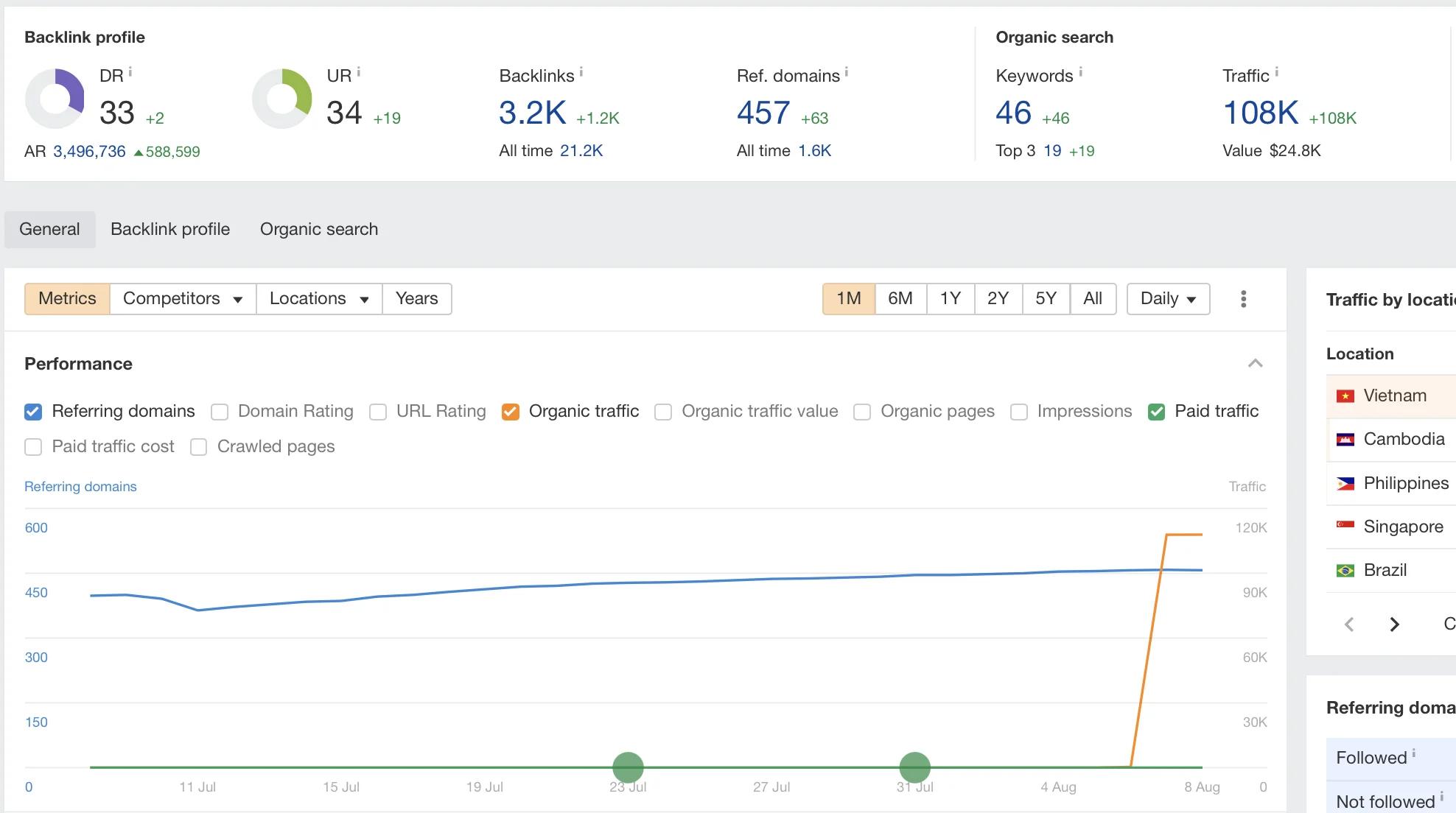Switch to the Organic search tab

[319, 229]
